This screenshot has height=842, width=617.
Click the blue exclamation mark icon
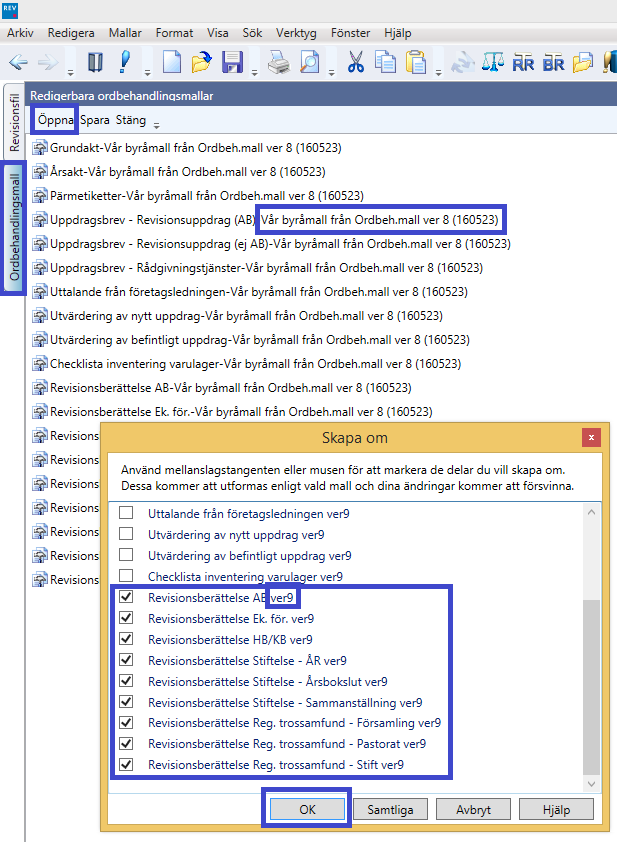[x=125, y=63]
